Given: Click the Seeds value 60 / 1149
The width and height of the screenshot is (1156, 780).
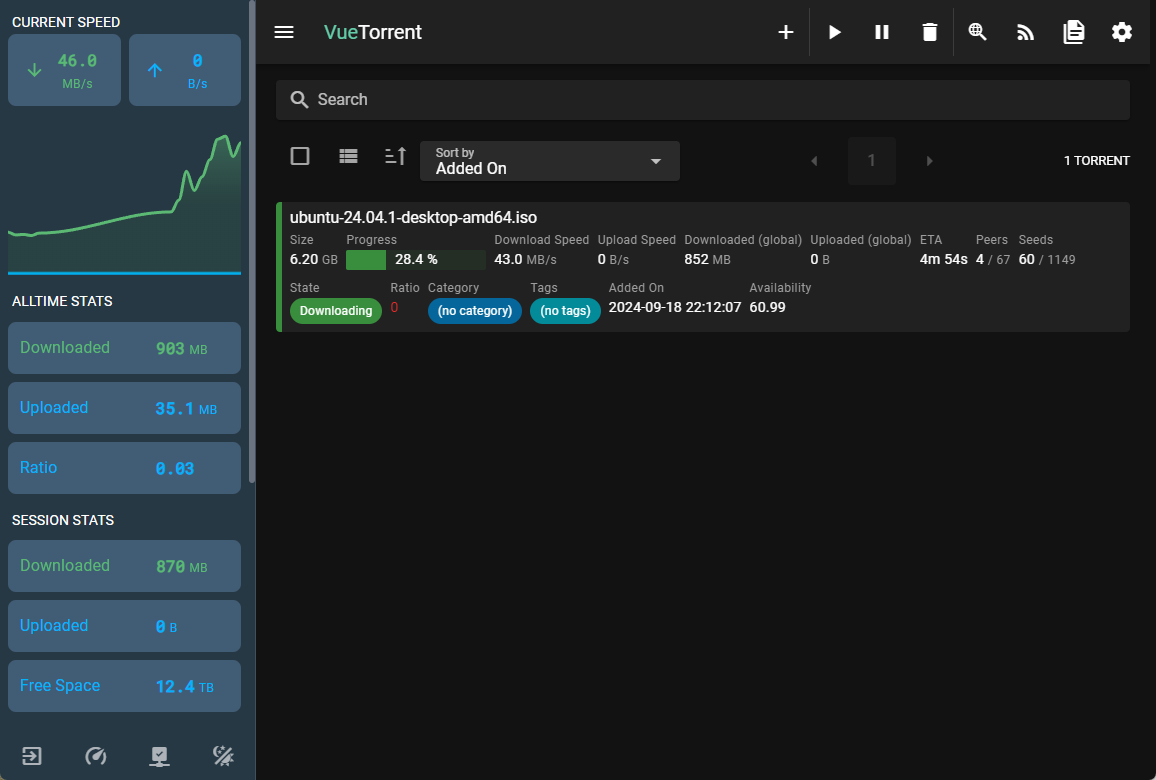Looking at the screenshot, I should 1047,260.
